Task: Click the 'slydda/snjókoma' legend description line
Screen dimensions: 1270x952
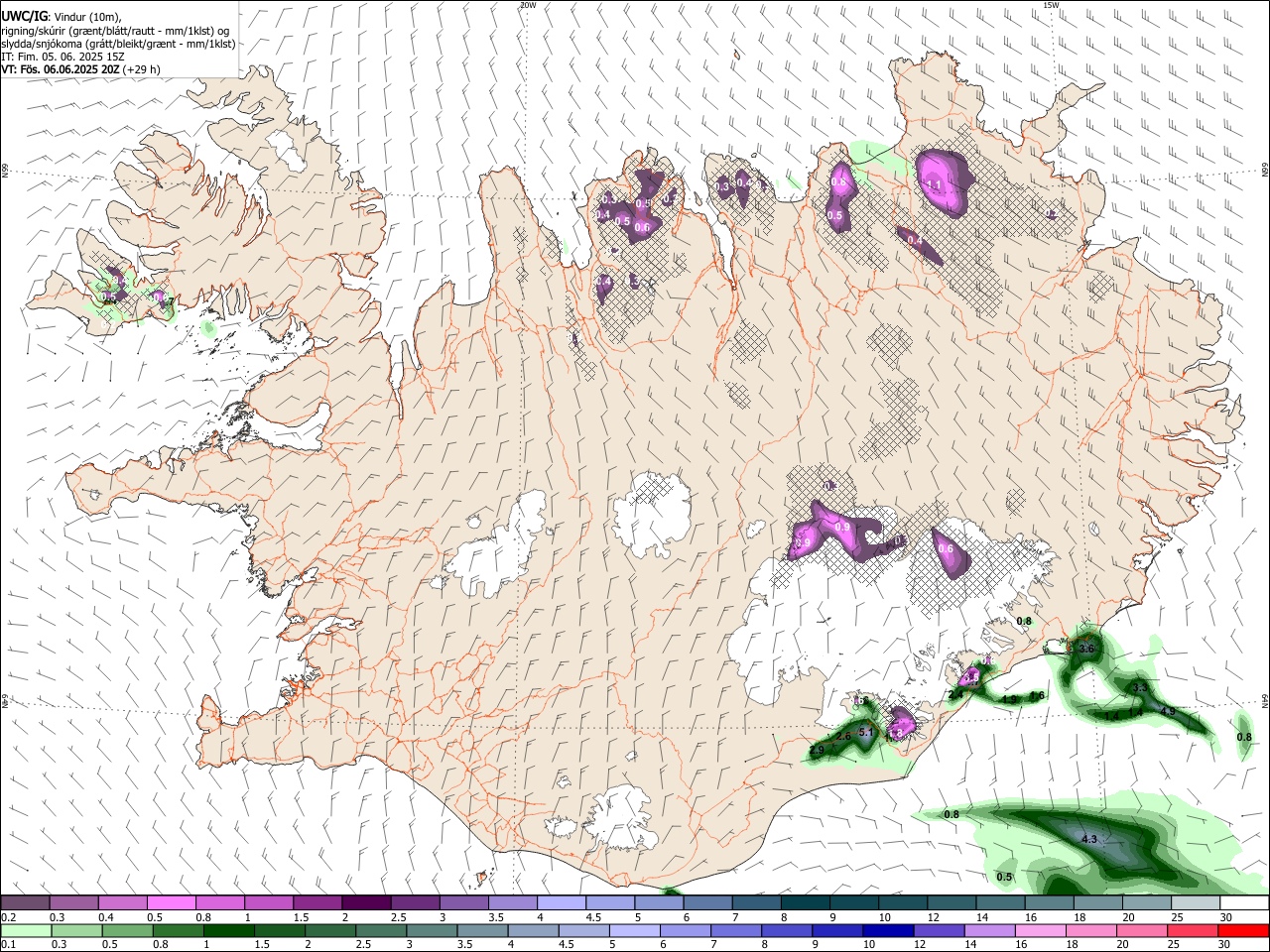Action: [x=118, y=44]
